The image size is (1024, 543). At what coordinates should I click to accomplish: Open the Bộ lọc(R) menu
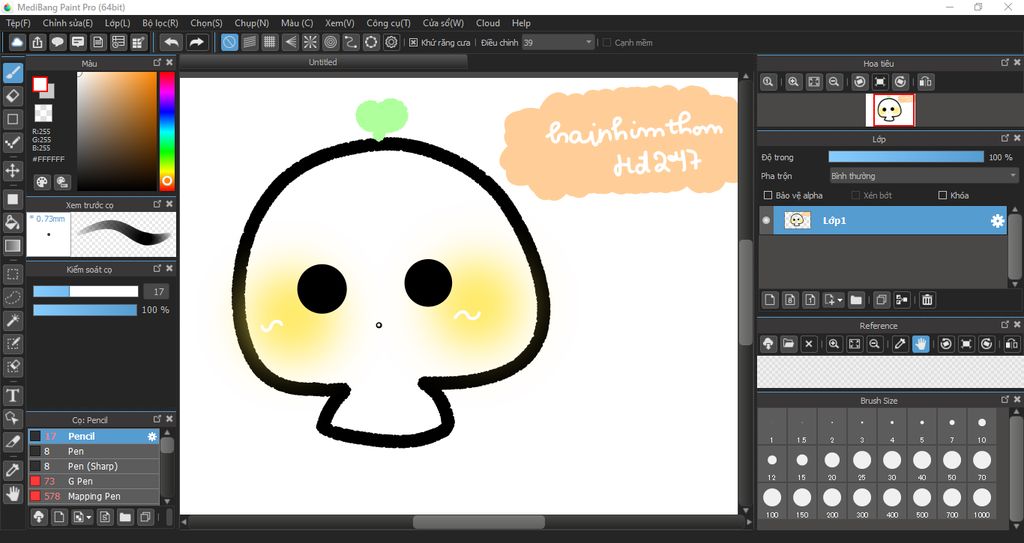[160, 23]
